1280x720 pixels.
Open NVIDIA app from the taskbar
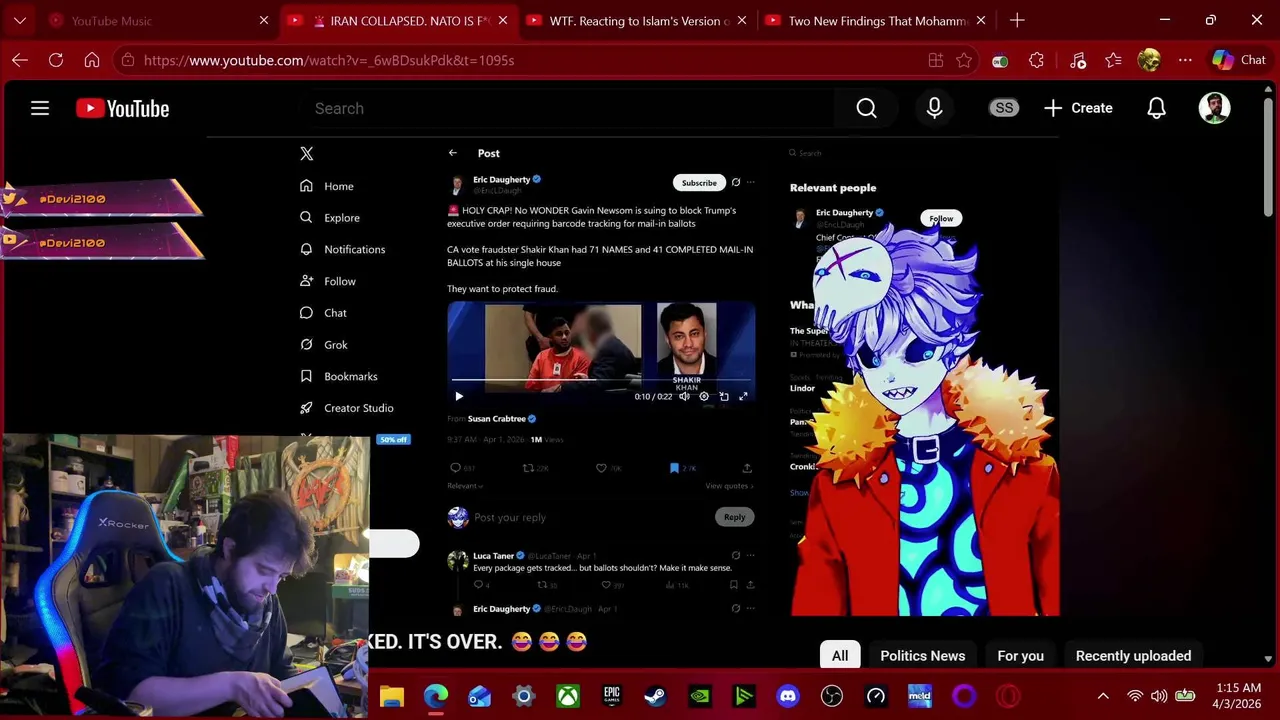coord(700,696)
